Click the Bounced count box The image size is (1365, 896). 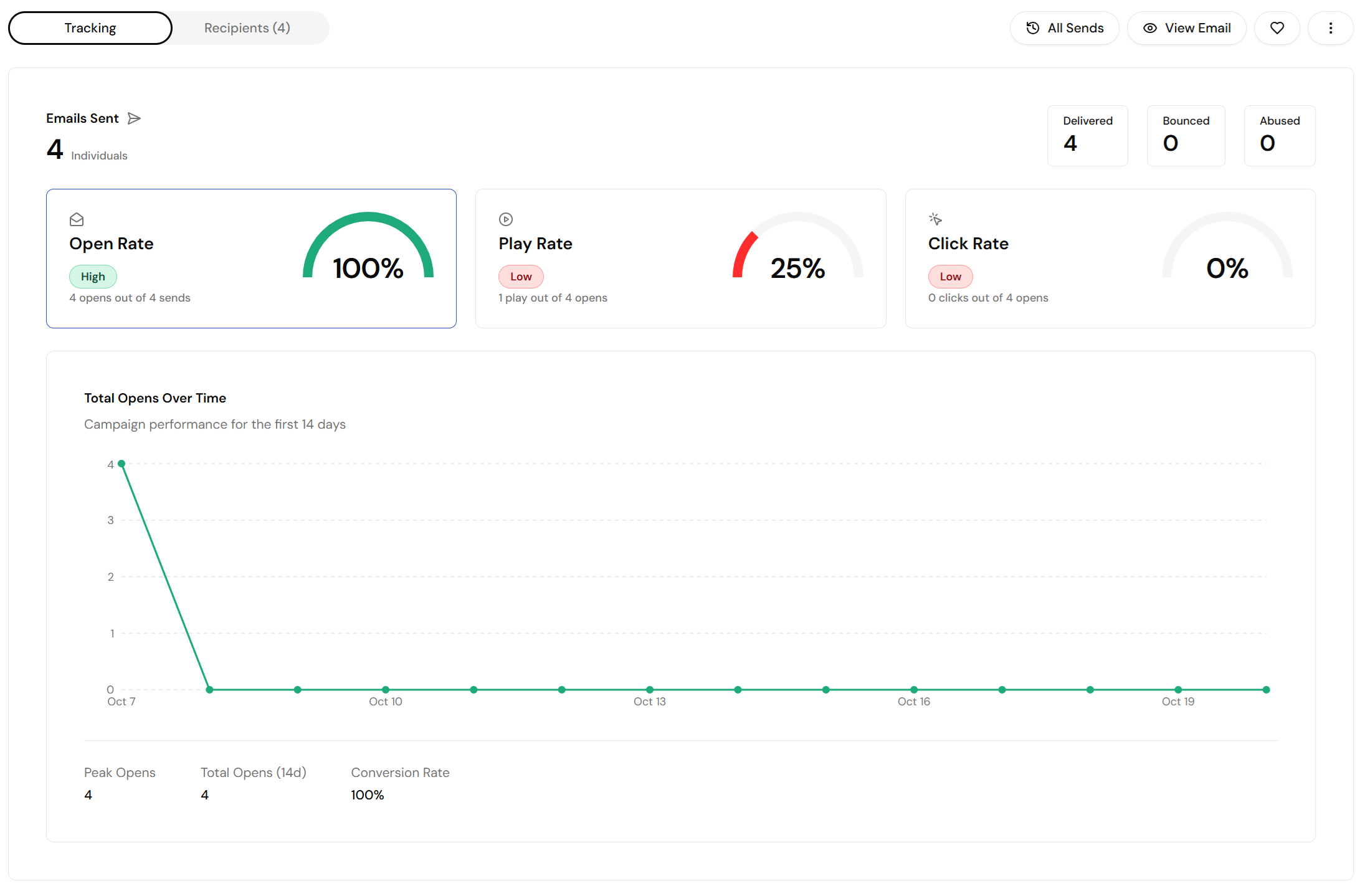point(1186,136)
